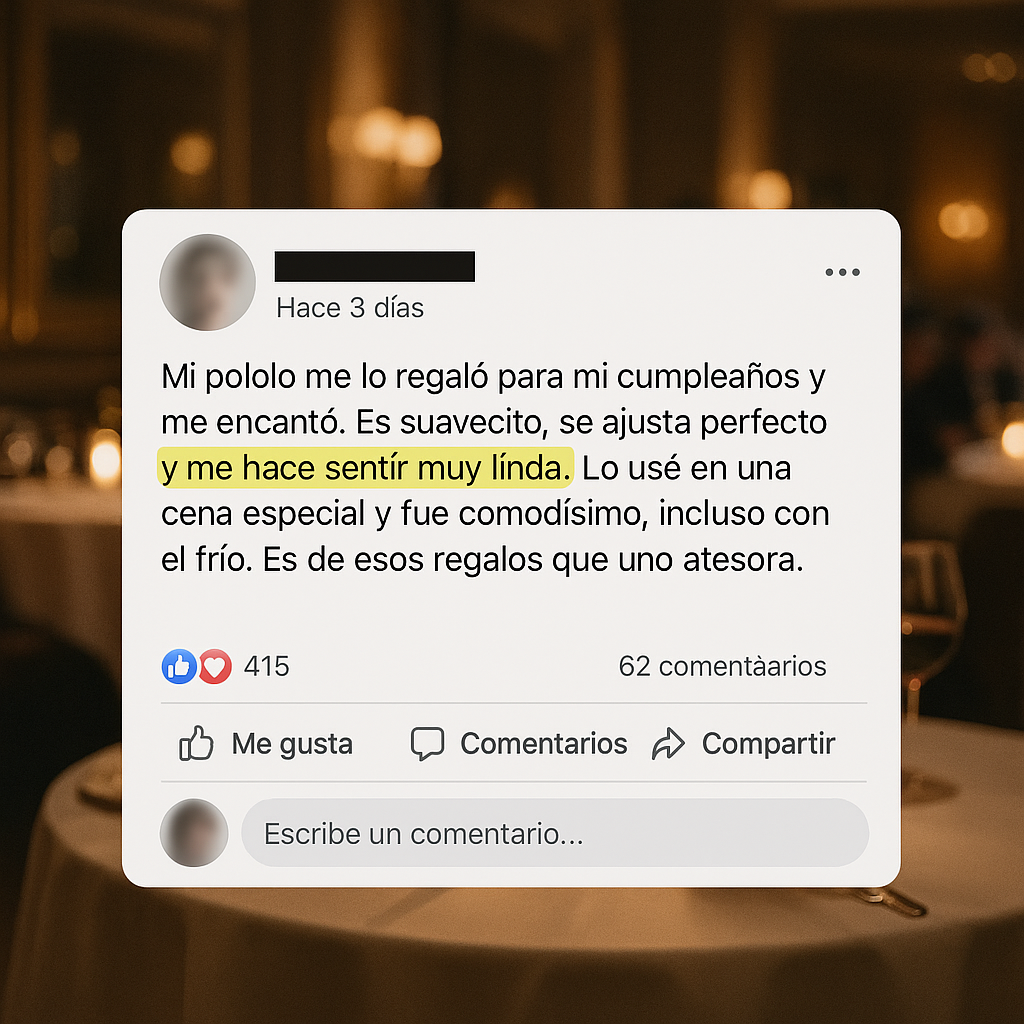Click the "Me gusta" text label
Image resolution: width=1024 pixels, height=1024 pixels.
(x=292, y=744)
